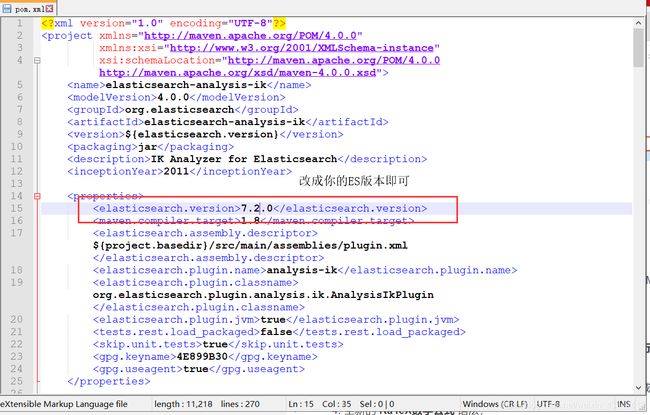Close the pom.xml tab

click(50, 9)
